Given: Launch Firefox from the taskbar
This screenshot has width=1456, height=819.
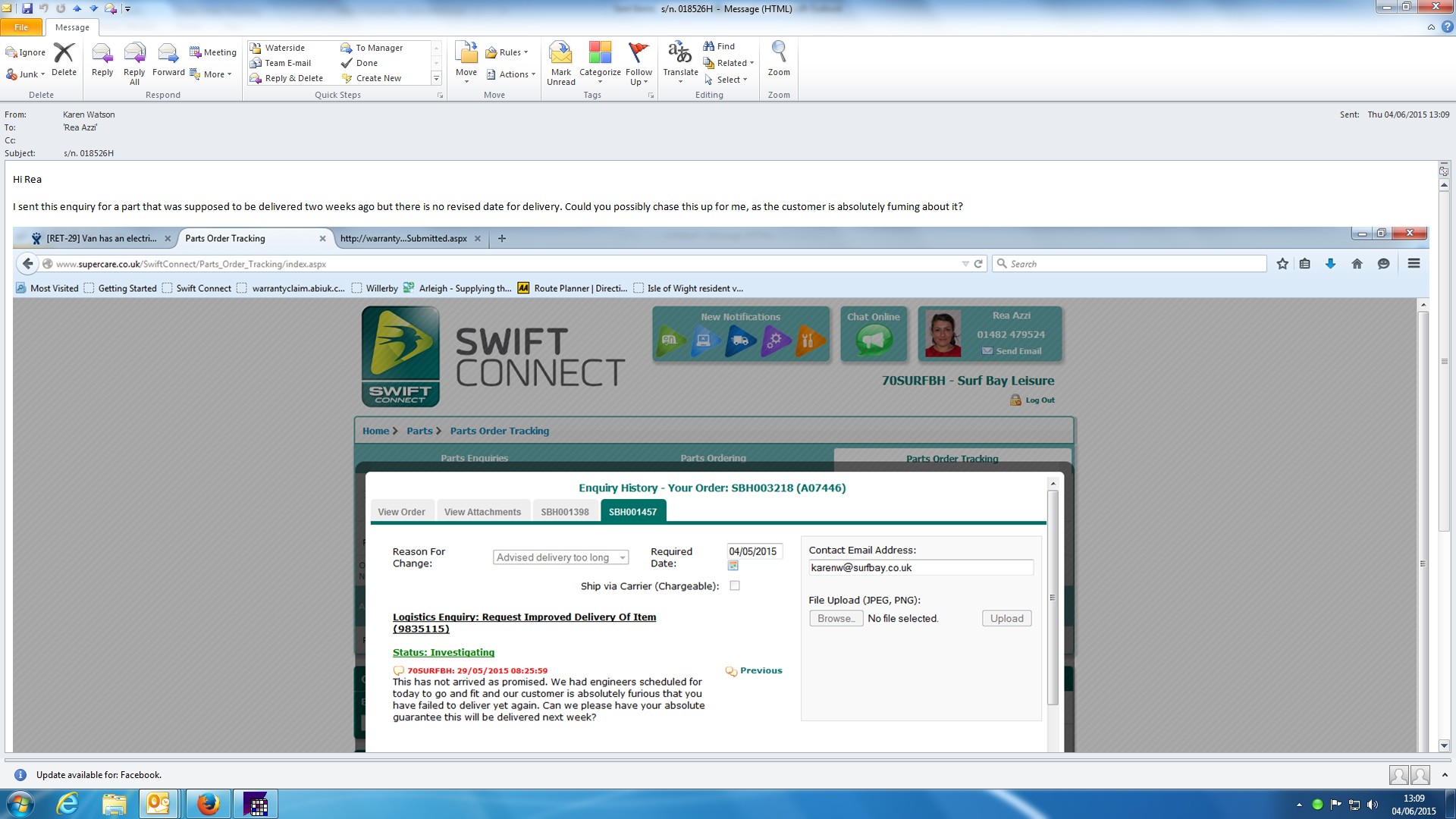Looking at the screenshot, I should (x=208, y=804).
